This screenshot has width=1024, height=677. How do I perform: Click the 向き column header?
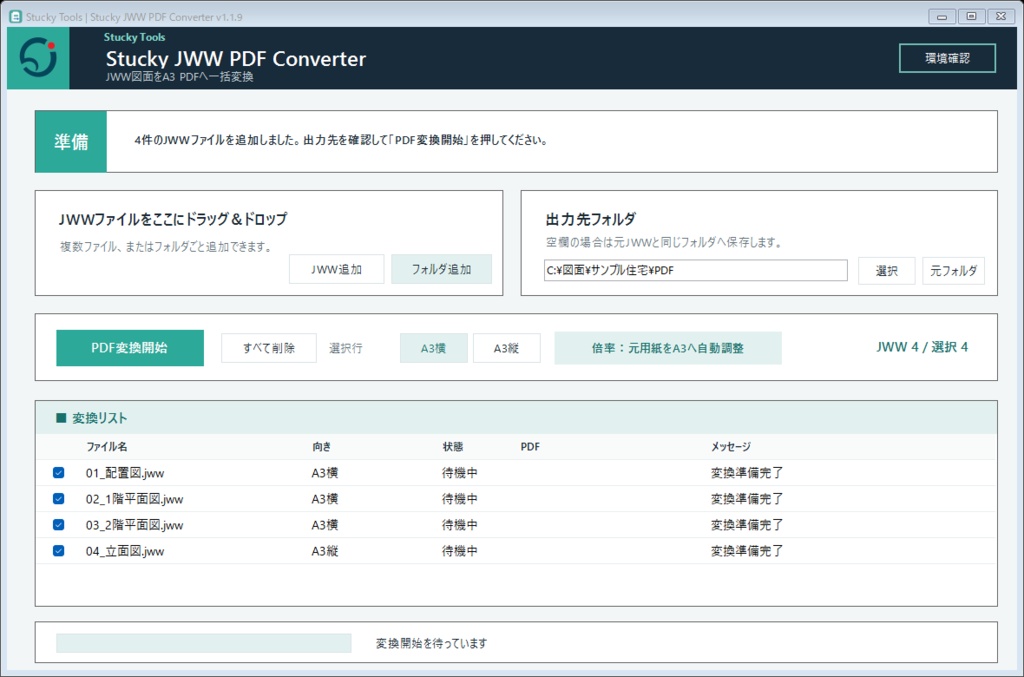coord(321,447)
